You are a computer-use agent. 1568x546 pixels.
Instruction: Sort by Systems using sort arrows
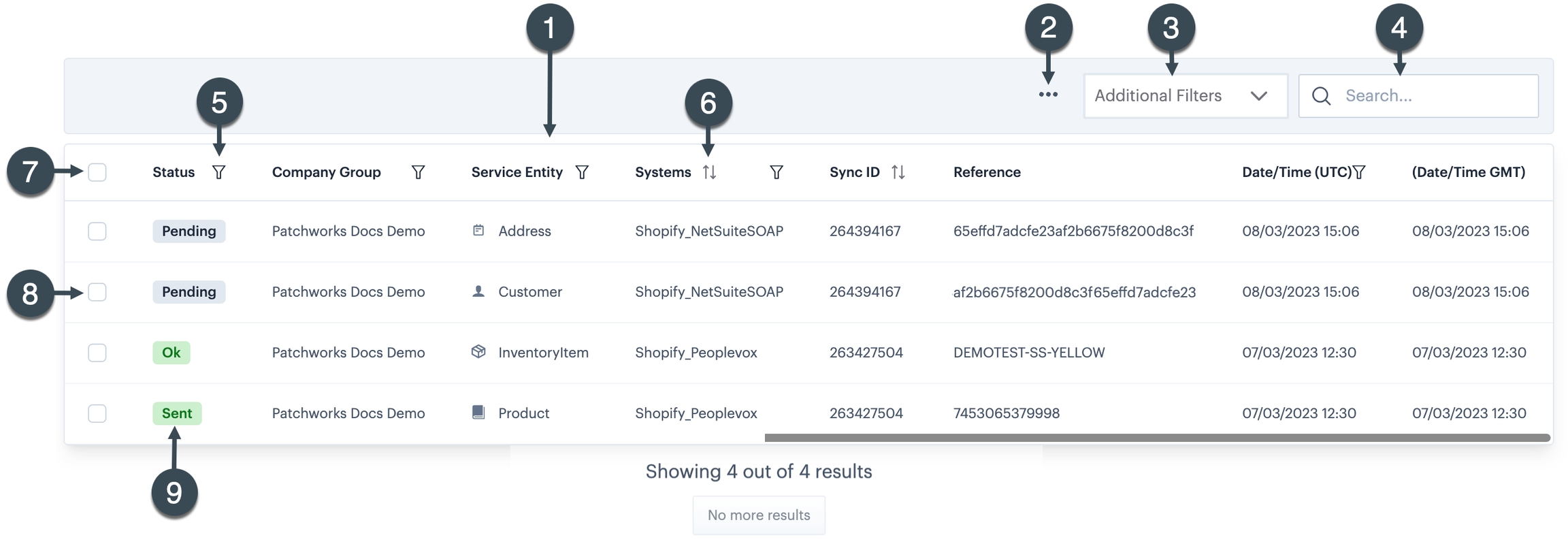pyautogui.click(x=709, y=172)
